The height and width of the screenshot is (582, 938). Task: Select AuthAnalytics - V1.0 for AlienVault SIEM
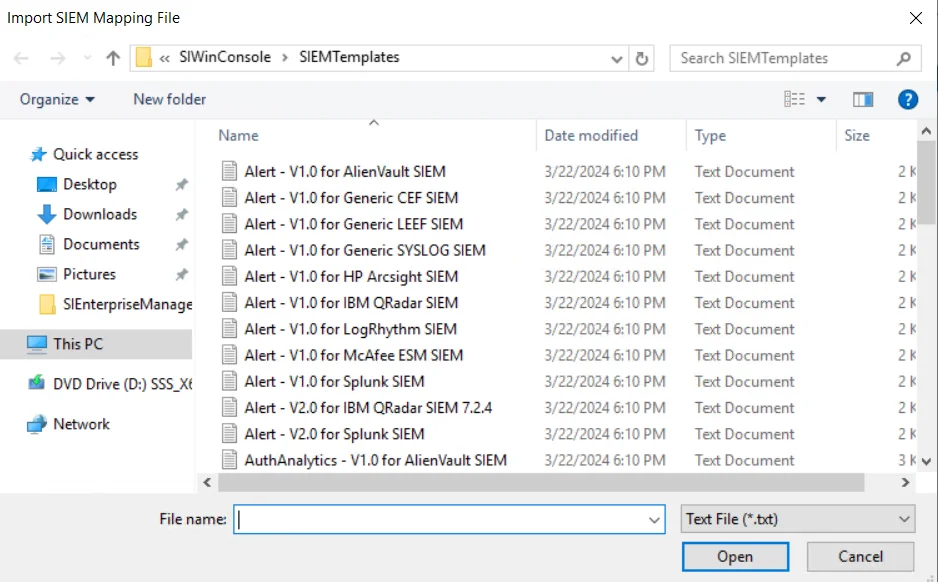pos(376,461)
